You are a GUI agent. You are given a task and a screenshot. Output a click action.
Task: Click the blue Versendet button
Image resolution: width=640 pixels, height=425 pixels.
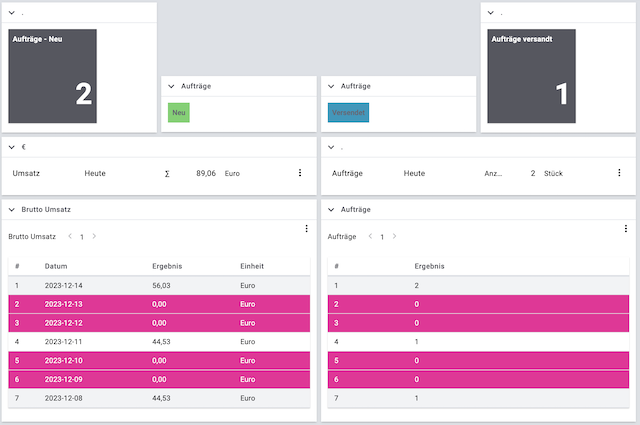click(x=348, y=113)
